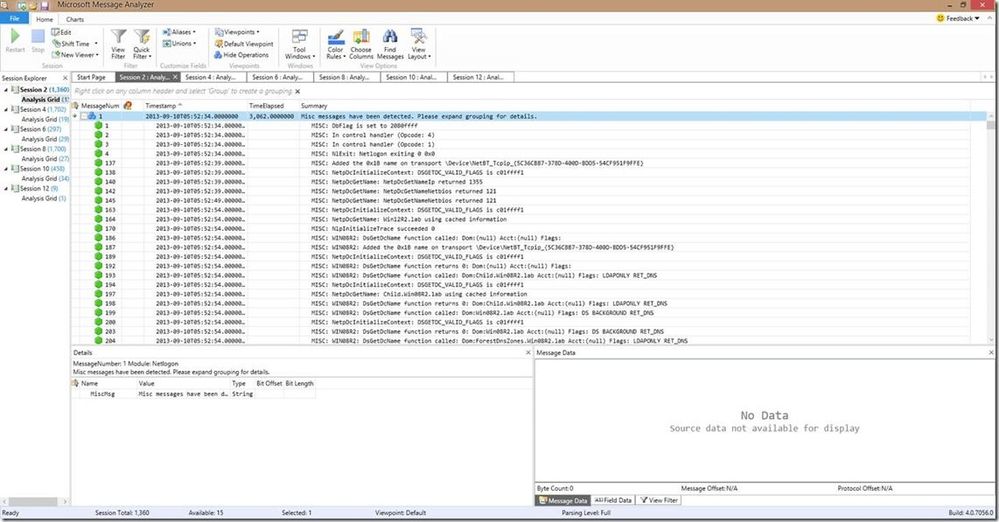Click Hide Operations in the ribbon
The width and height of the screenshot is (999, 522).
pos(241,55)
